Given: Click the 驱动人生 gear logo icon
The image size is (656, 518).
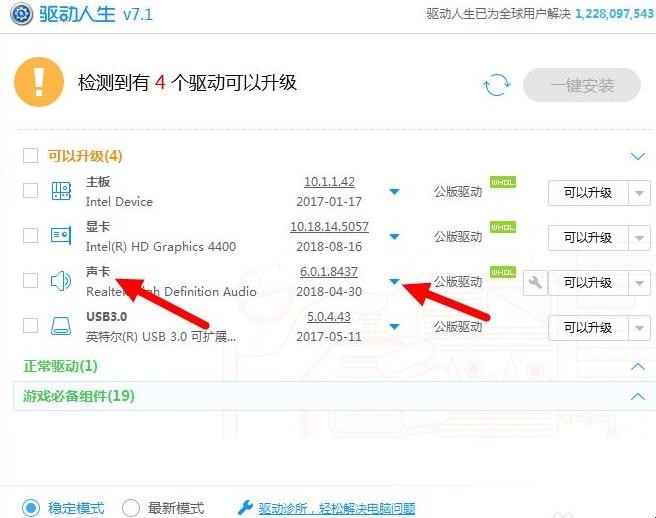Looking at the screenshot, I should [21, 14].
